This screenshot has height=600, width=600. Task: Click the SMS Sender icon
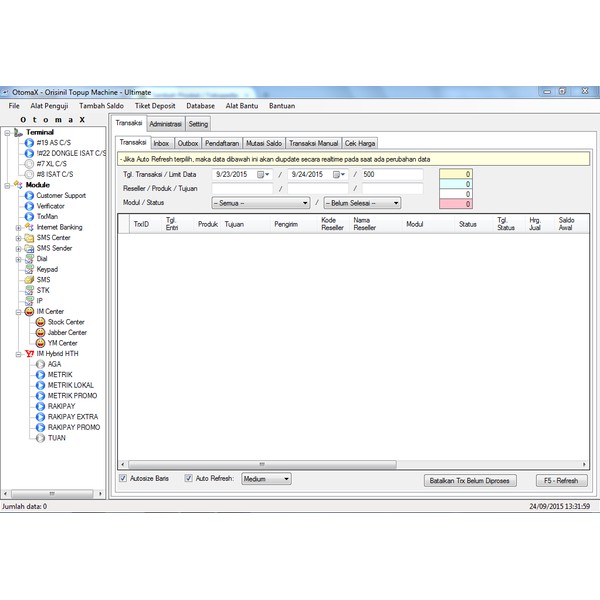coord(29,248)
